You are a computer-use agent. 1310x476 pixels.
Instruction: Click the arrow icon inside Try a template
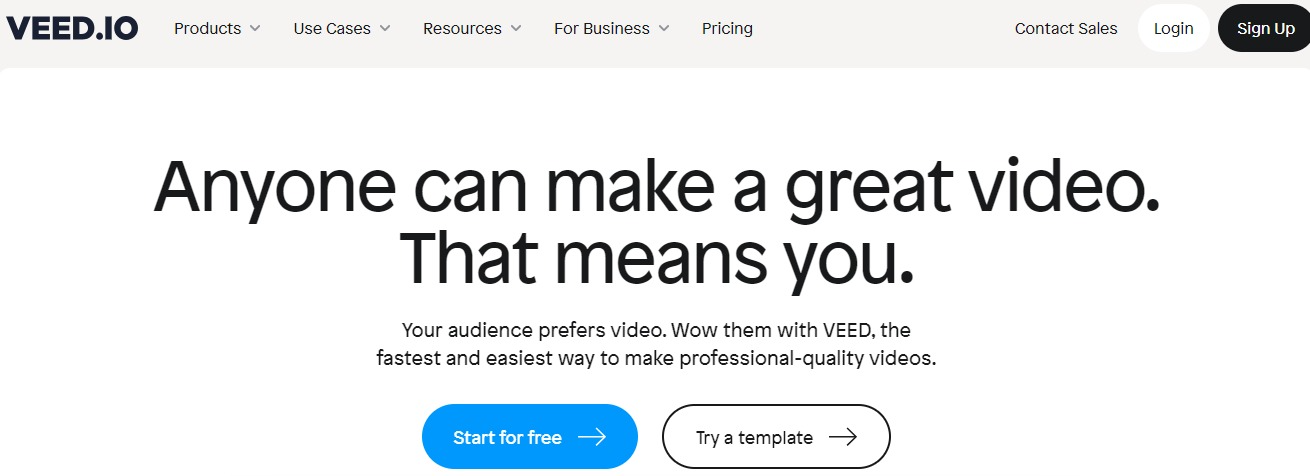click(843, 437)
